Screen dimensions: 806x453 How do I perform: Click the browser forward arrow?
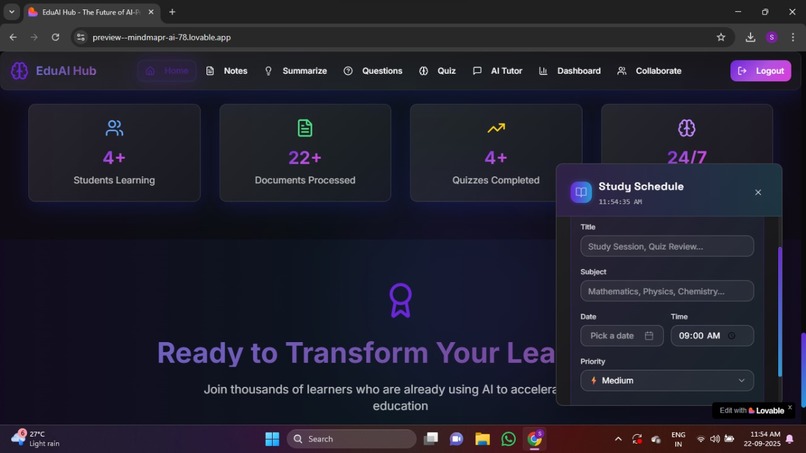click(x=34, y=37)
